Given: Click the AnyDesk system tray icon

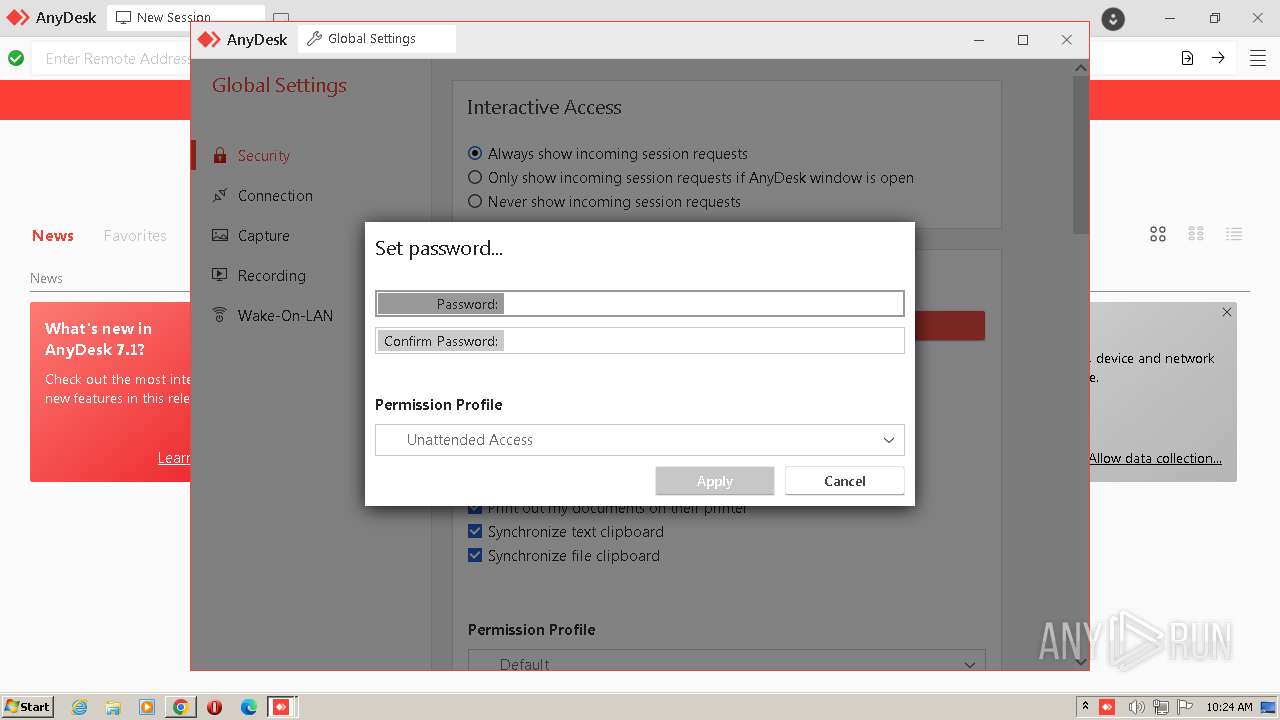Looking at the screenshot, I should (x=1107, y=707).
